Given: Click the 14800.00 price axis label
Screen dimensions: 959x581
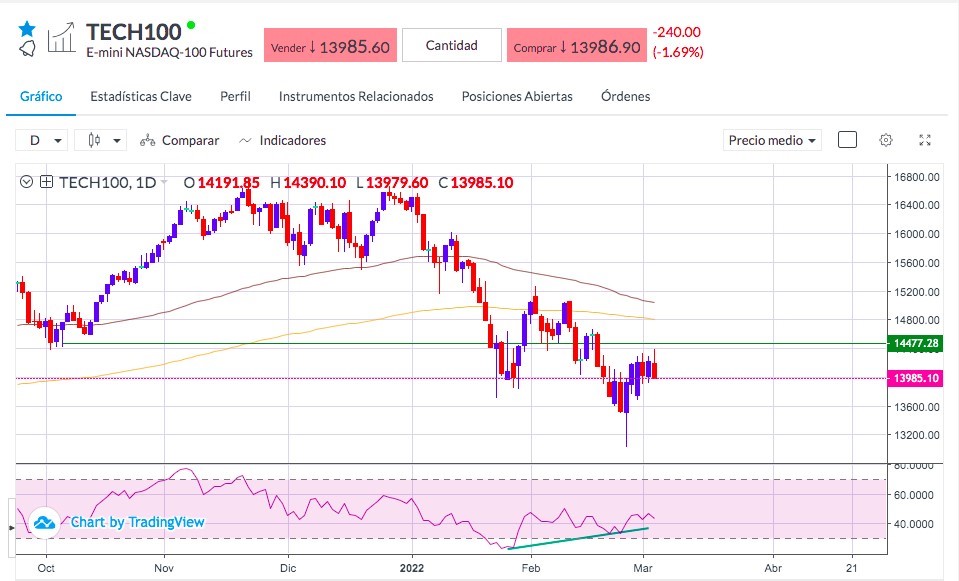Looking at the screenshot, I should 916,320.
